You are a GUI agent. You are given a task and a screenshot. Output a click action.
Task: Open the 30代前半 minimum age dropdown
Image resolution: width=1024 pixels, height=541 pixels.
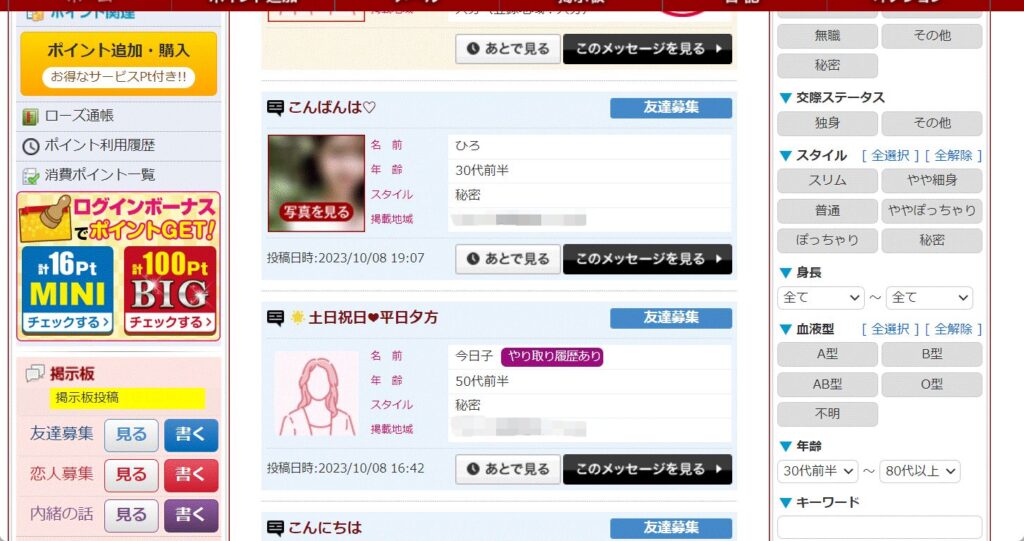click(817, 471)
